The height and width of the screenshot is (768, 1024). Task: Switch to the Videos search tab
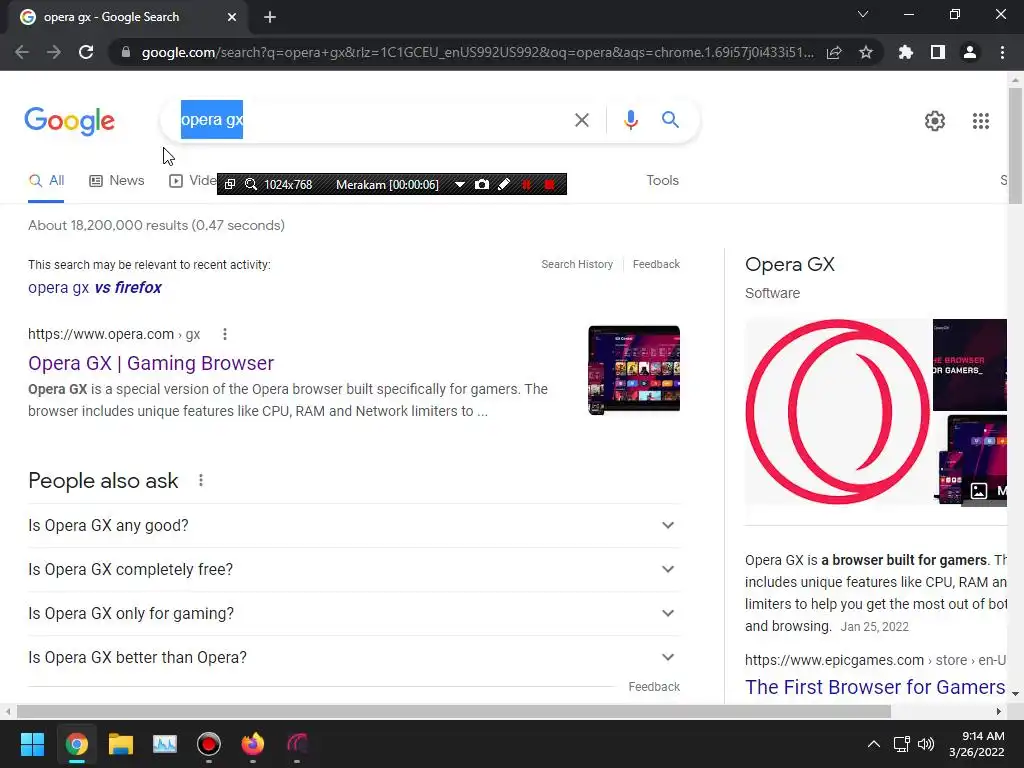(193, 181)
